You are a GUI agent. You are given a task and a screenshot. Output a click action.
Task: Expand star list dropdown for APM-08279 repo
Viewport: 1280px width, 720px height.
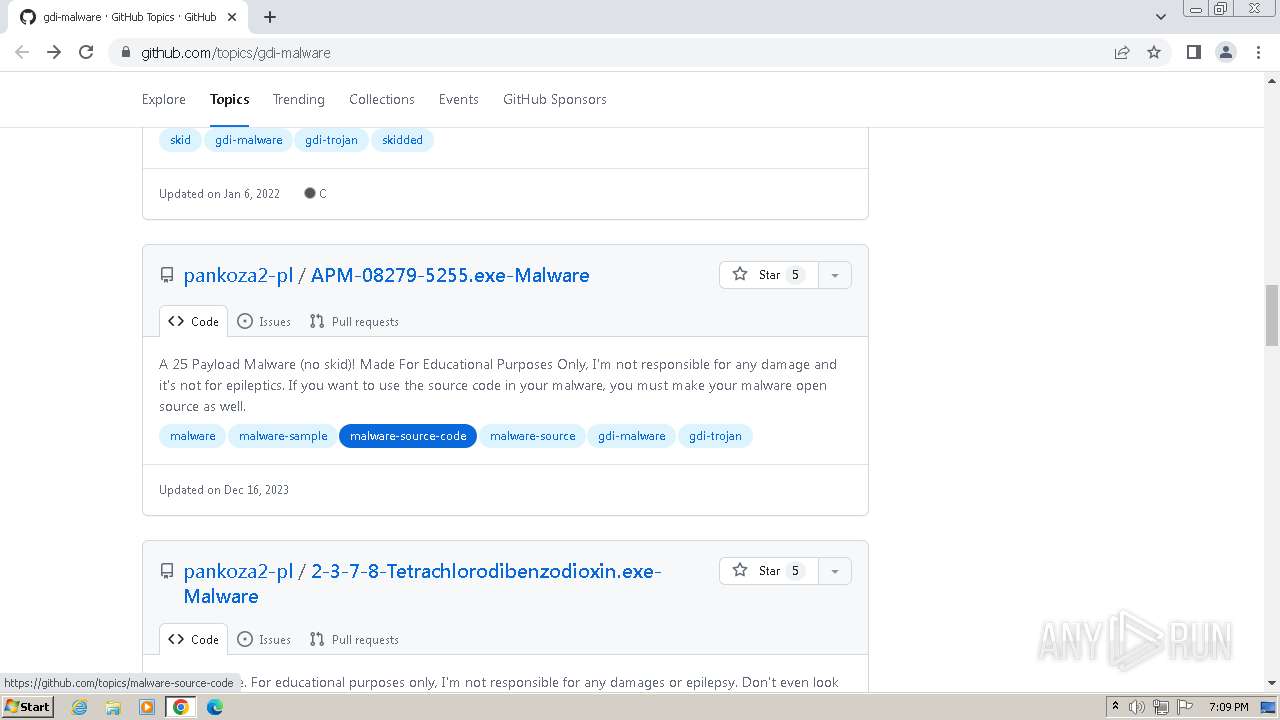(x=834, y=275)
